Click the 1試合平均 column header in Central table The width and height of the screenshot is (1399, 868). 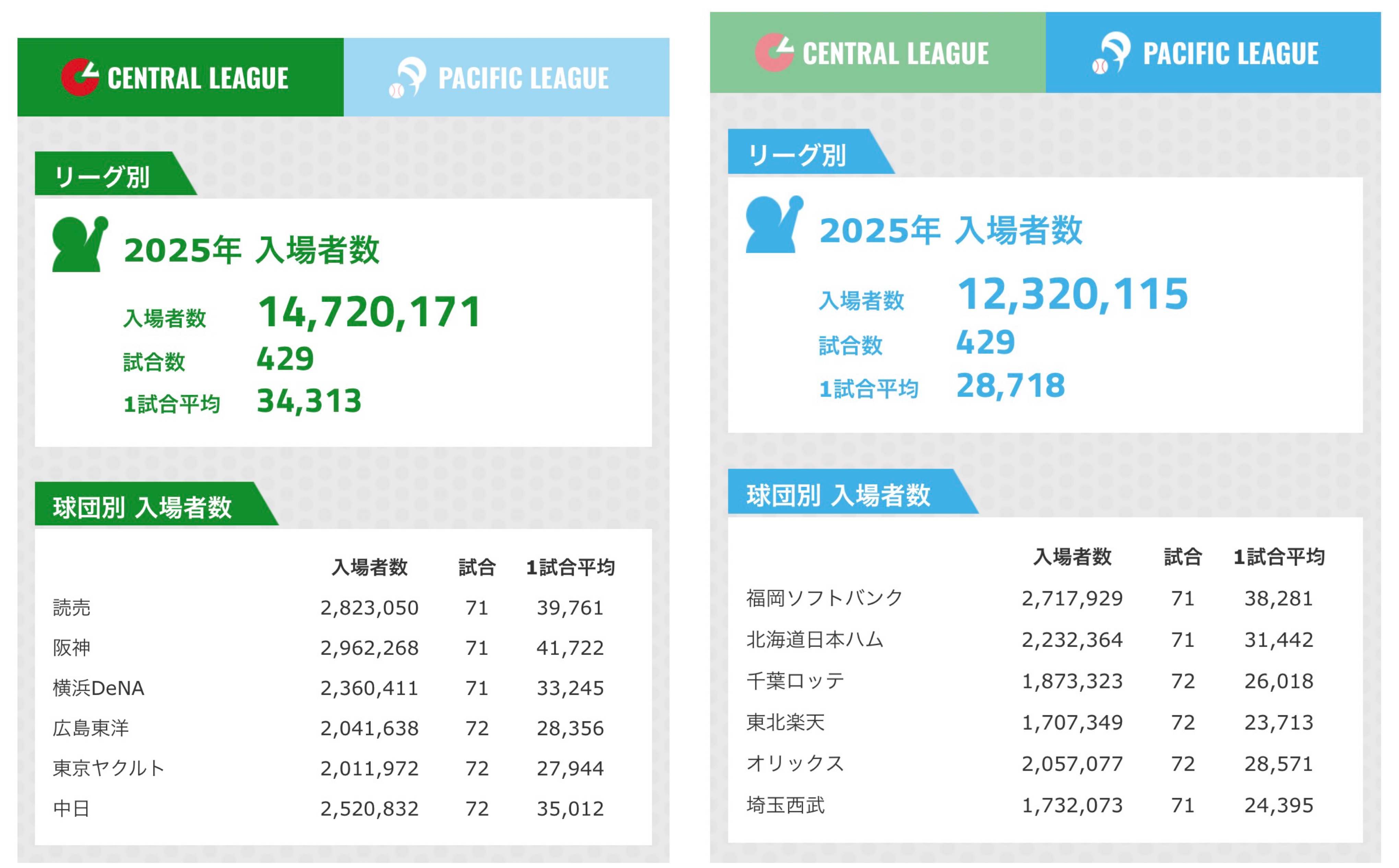click(x=570, y=567)
